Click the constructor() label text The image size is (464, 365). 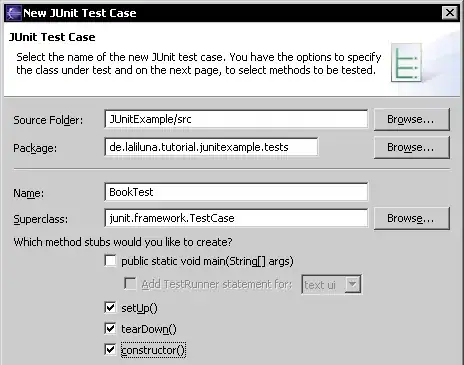click(x=153, y=350)
